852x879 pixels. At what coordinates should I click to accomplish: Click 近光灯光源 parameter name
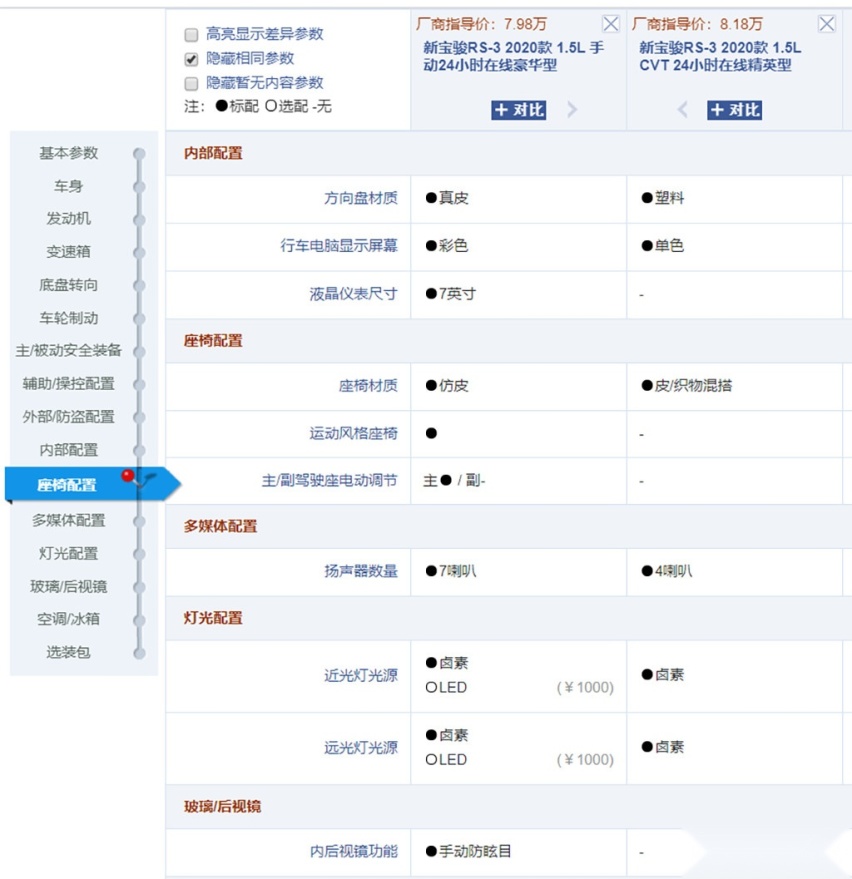coord(361,676)
